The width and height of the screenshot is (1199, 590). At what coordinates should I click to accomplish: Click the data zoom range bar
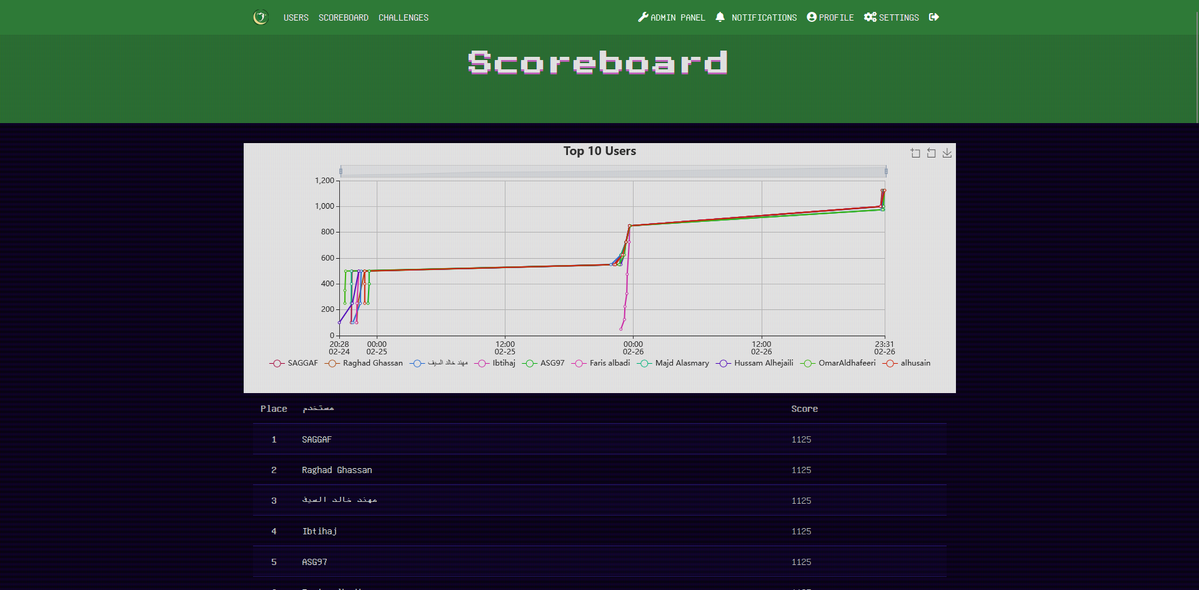[x=613, y=172]
